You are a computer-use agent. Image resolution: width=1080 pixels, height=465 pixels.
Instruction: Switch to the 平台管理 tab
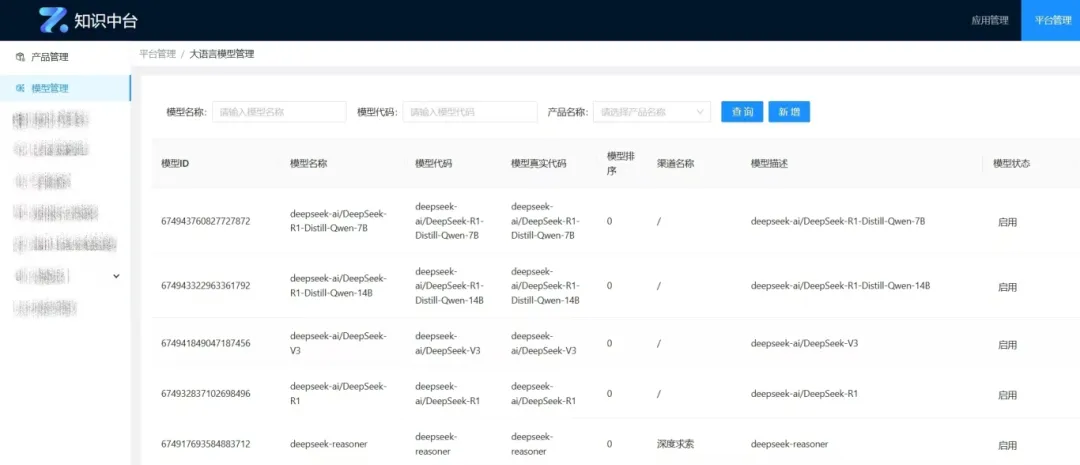tap(1052, 21)
